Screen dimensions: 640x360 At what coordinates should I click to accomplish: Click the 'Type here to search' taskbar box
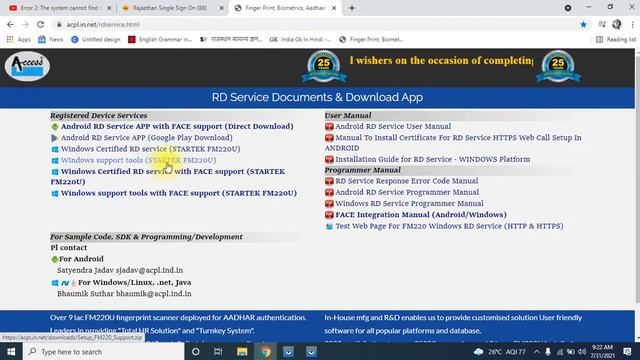[104, 351]
